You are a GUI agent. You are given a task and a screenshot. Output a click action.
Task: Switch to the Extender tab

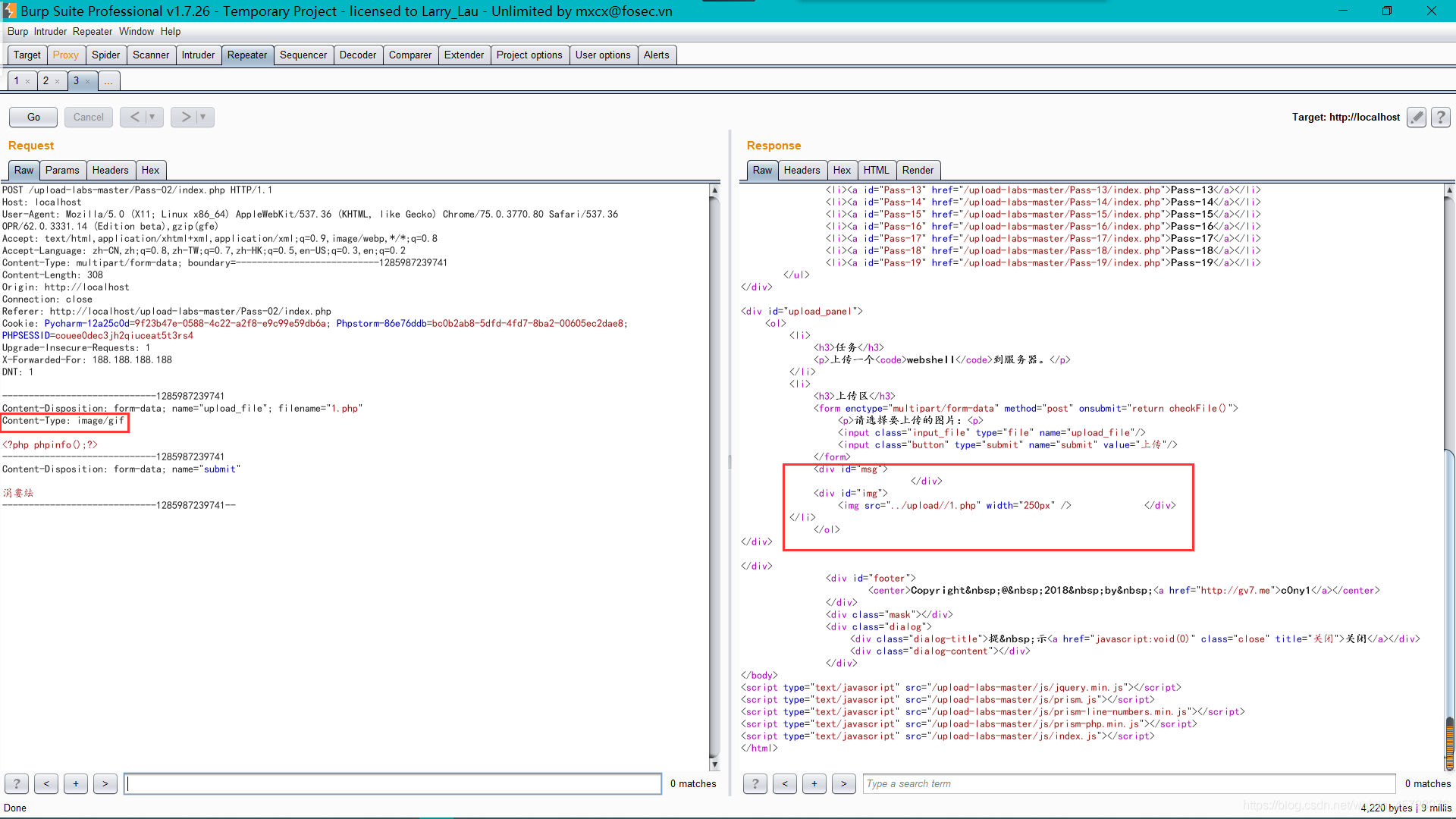(464, 55)
